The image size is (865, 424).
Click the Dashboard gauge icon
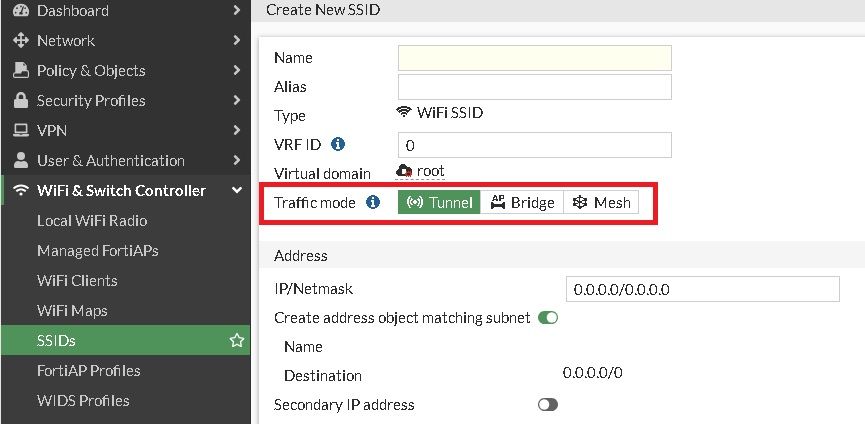tap(20, 11)
